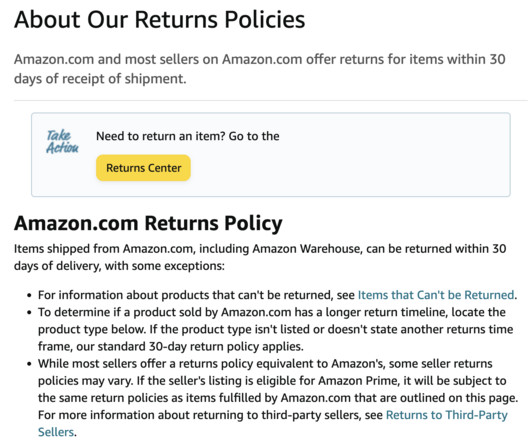The width and height of the screenshot is (530, 442).
Task: Click the yellow Returns Center button
Action: [143, 168]
